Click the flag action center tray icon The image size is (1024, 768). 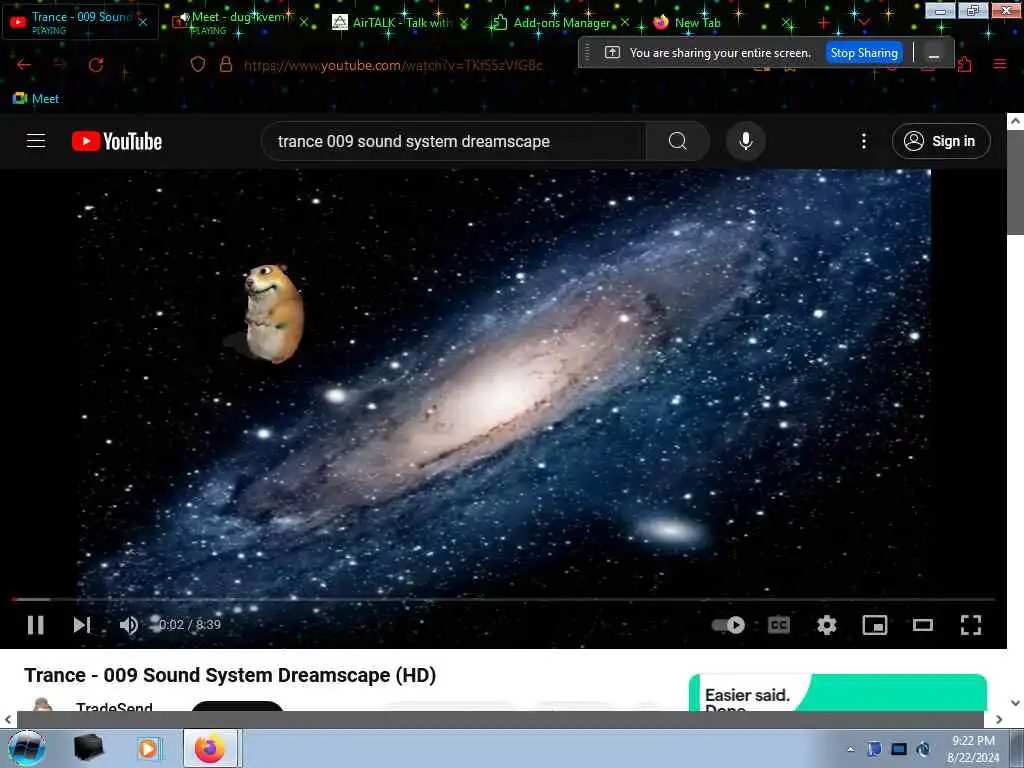click(x=874, y=749)
